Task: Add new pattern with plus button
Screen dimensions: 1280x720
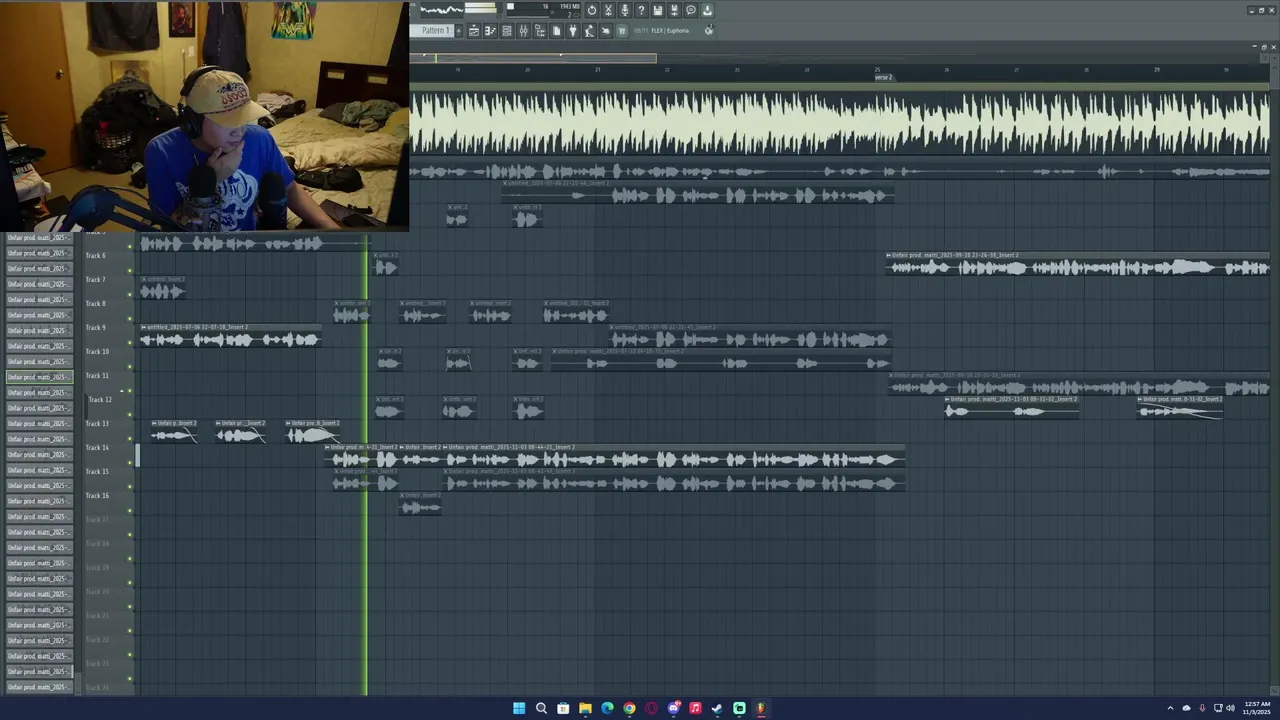Action: coord(459,31)
